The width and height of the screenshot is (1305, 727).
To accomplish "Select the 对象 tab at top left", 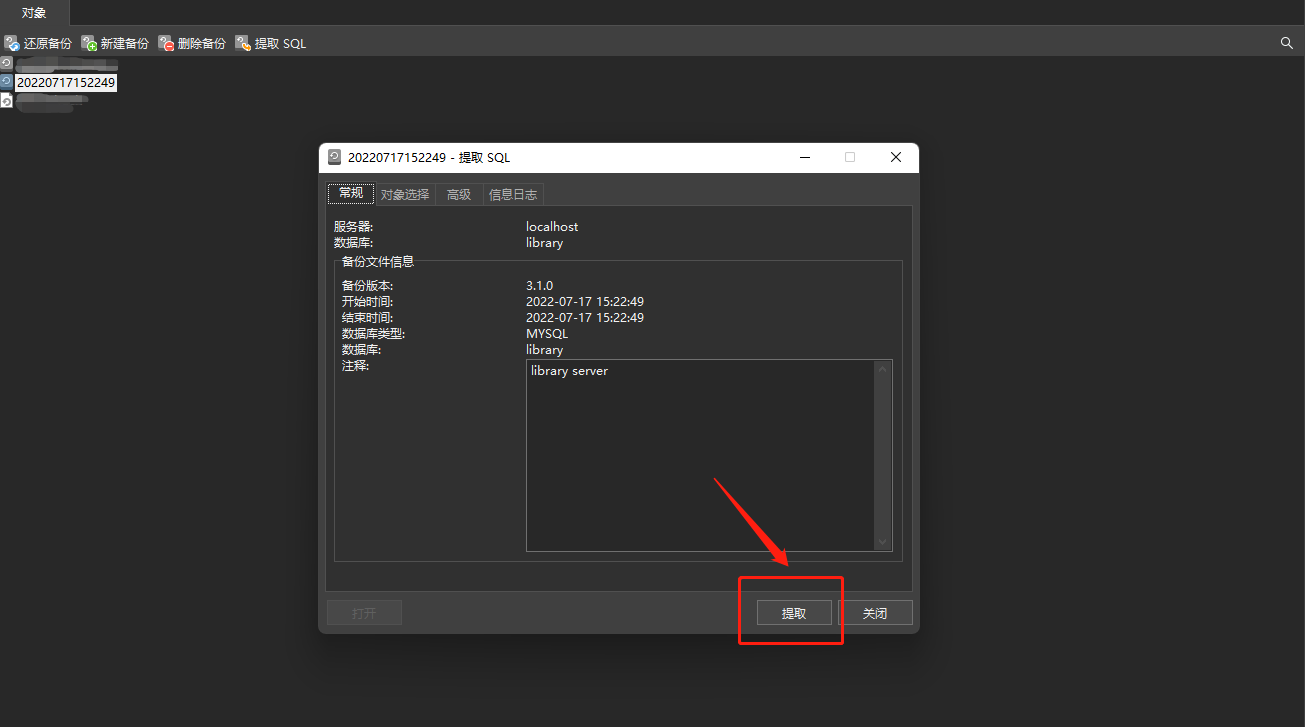I will coord(34,13).
